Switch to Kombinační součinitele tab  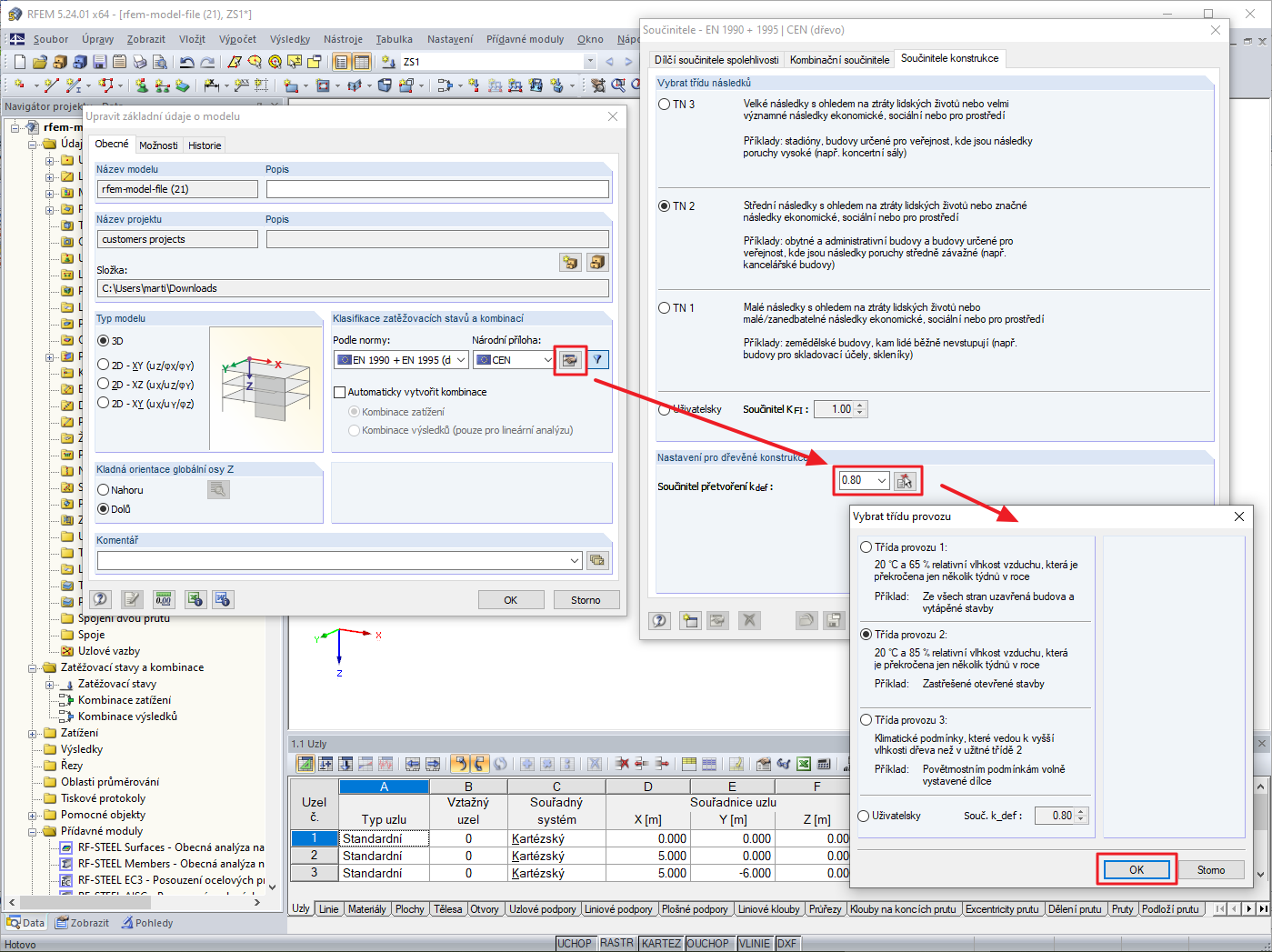839,60
